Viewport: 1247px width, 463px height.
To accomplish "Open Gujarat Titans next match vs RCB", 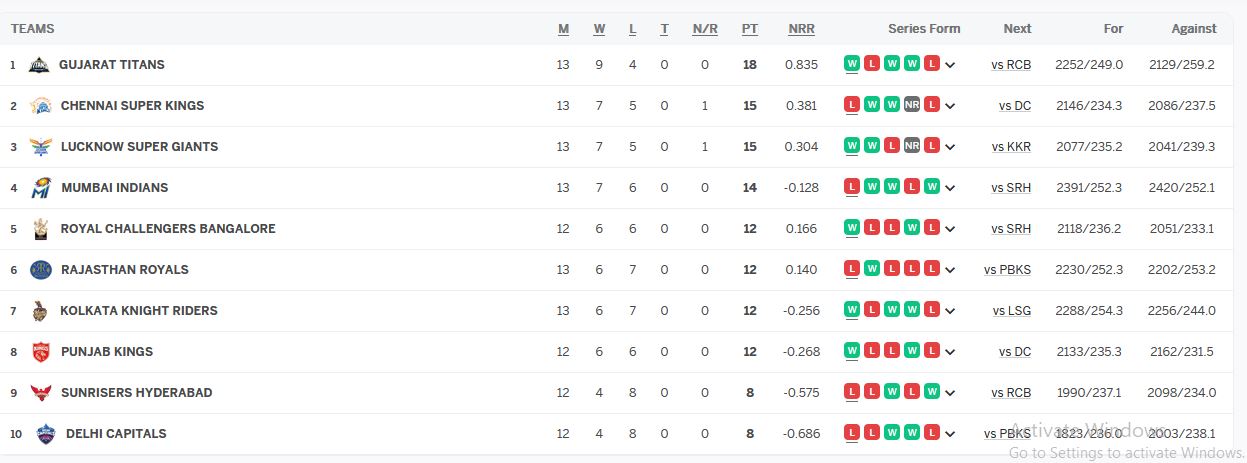I will click(1011, 65).
